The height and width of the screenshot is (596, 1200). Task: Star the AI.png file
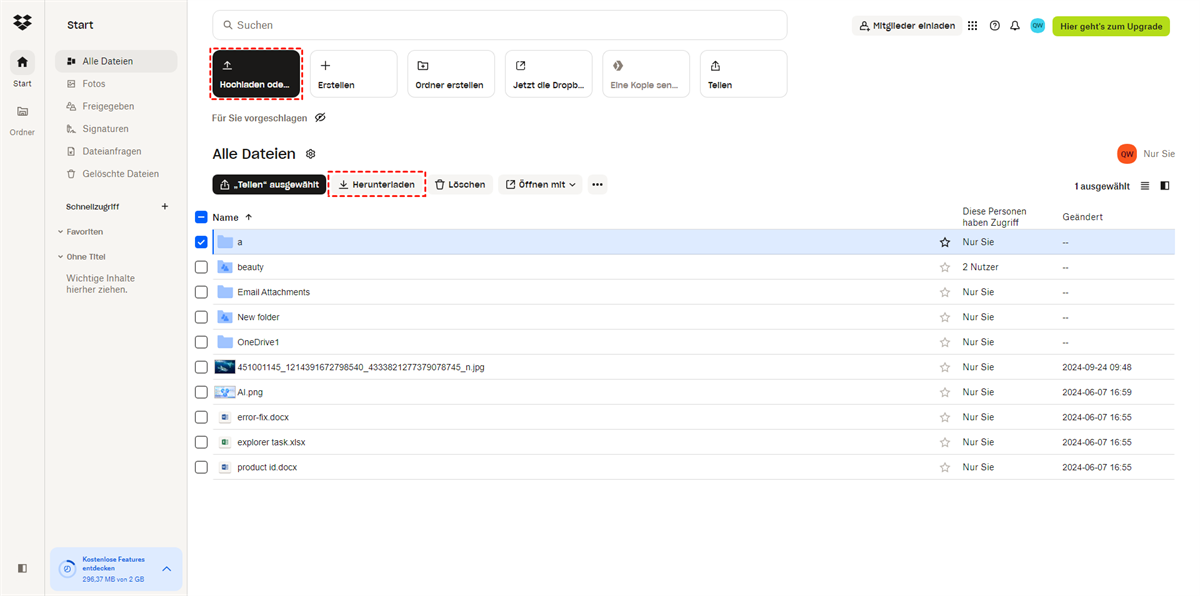point(944,392)
